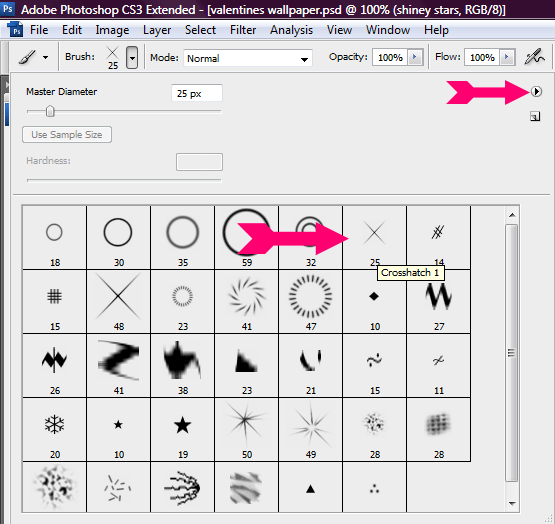Open the Image menu
Screen dimensions: 555x524
tap(112, 30)
